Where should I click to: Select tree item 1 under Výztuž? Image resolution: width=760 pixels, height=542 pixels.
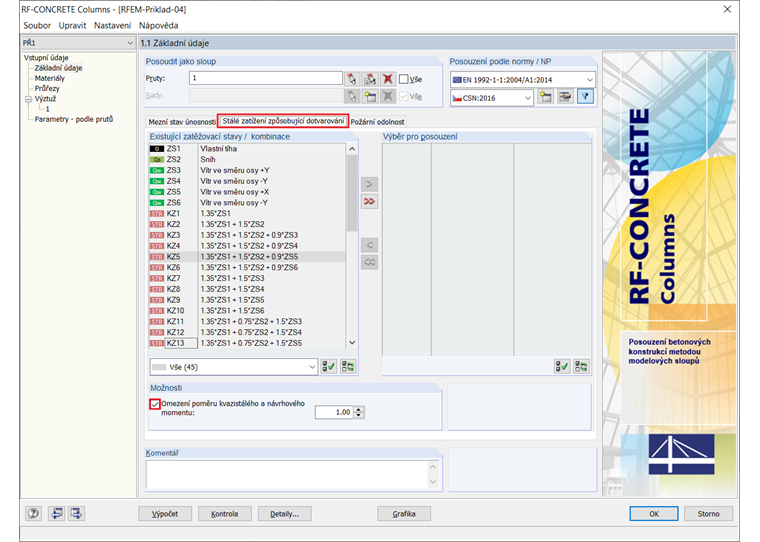pos(48,109)
